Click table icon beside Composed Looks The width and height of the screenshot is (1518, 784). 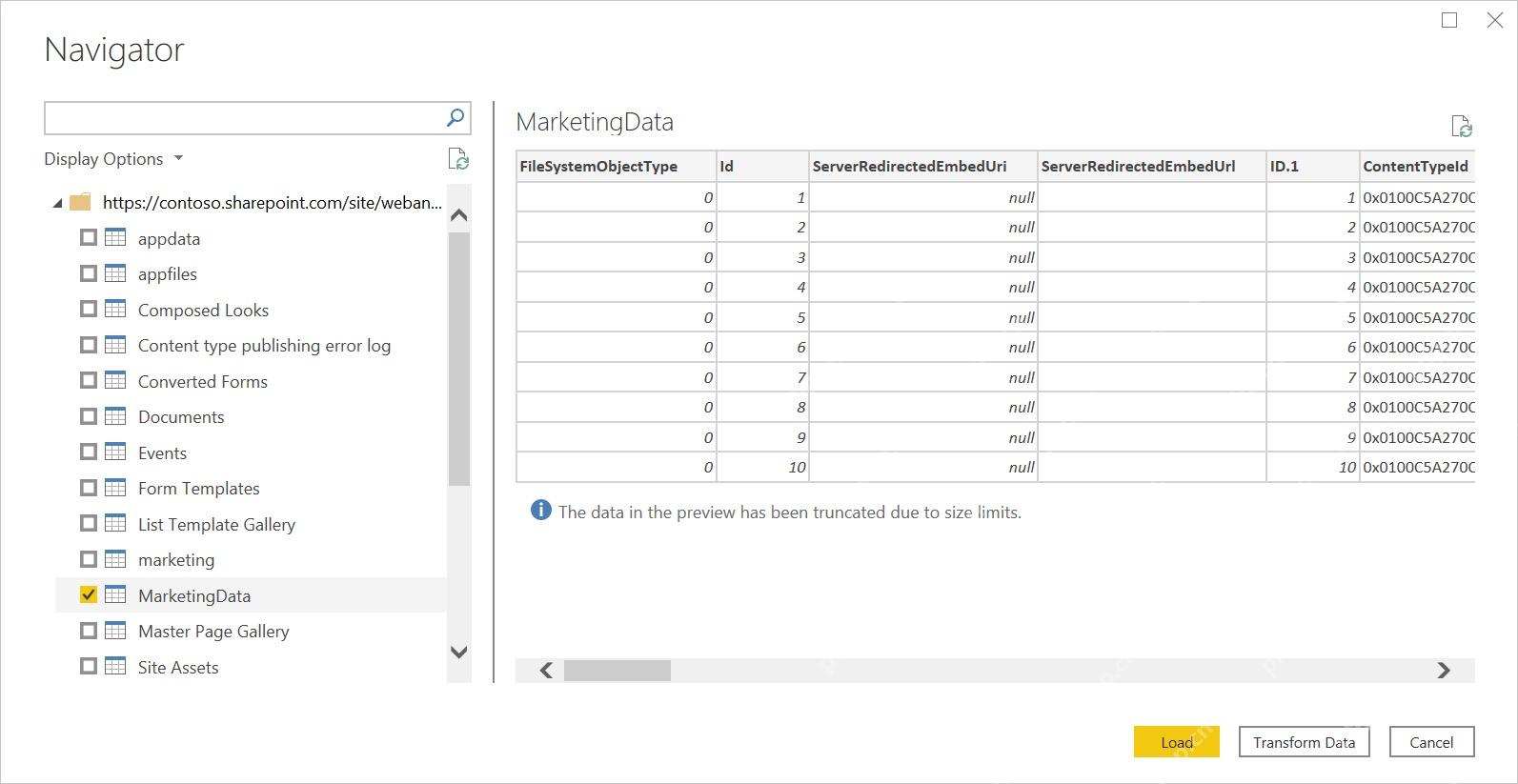pos(115,309)
